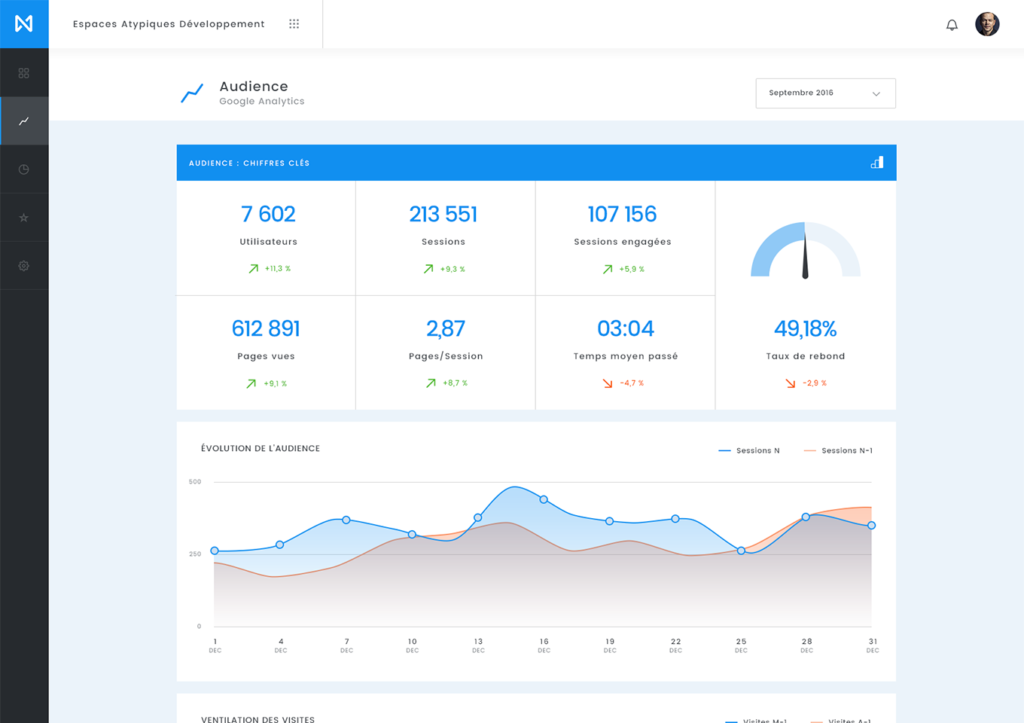This screenshot has width=1024, height=723.
Task: Switch to the Ventilation des Visites section
Action: pyautogui.click(x=260, y=718)
